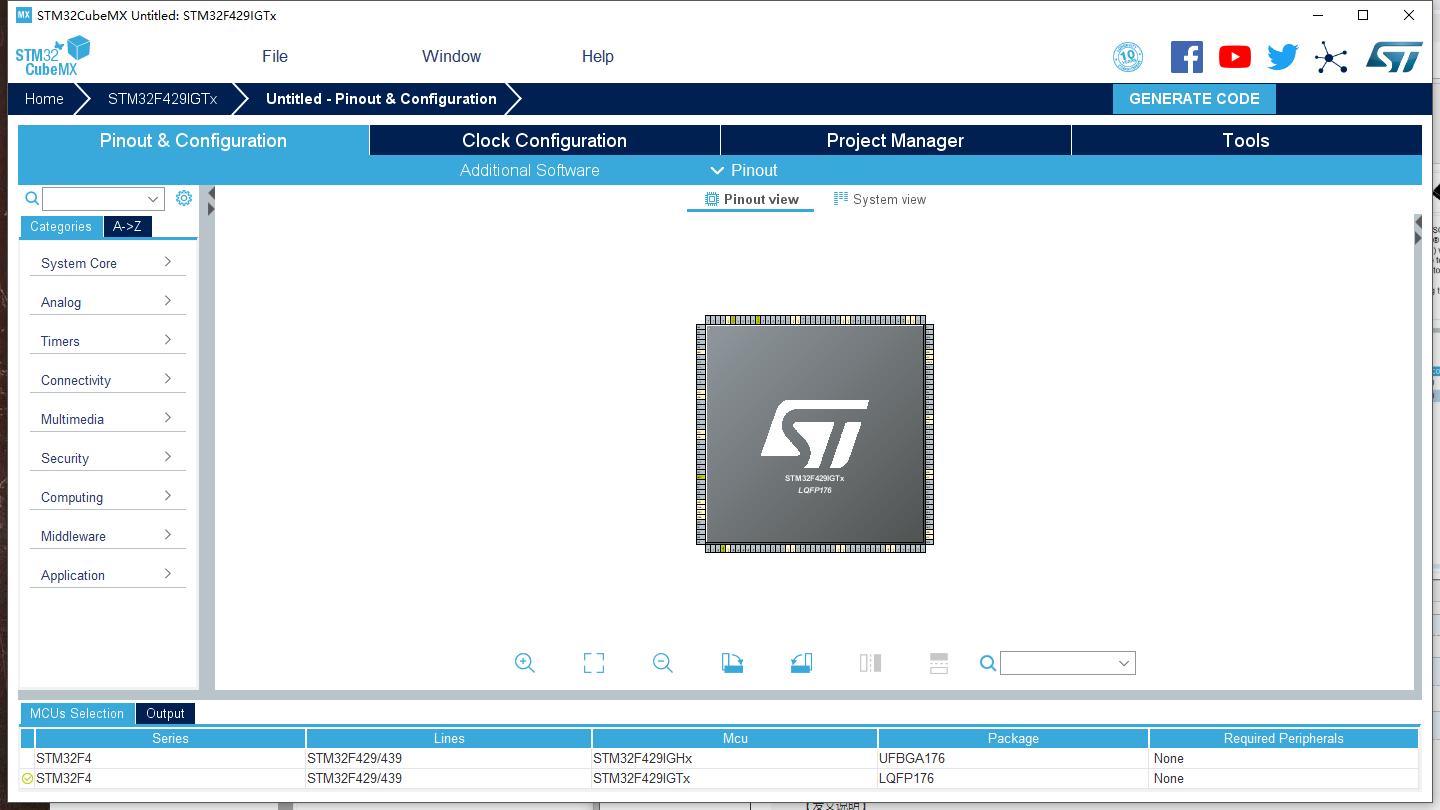
Task: Open the Pinout dropdown menu
Action: (743, 170)
